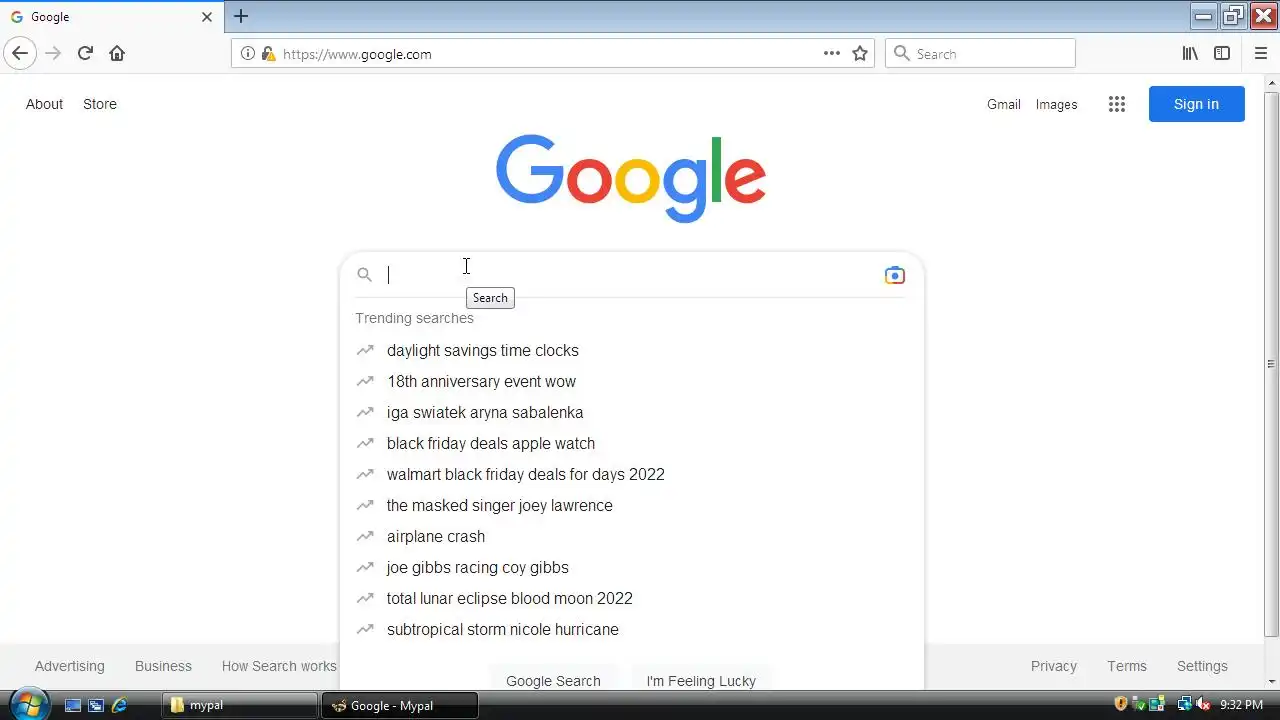
Task: Open the Advertising footer link
Action: click(x=69, y=666)
